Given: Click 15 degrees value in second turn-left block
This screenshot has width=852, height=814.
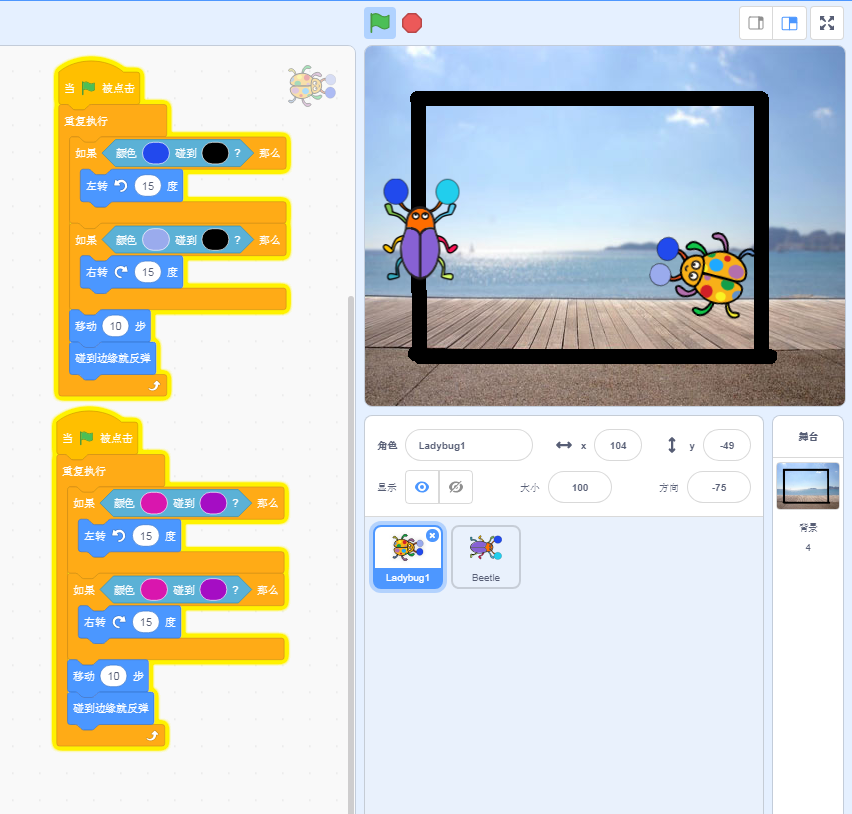Looking at the screenshot, I should (x=146, y=536).
